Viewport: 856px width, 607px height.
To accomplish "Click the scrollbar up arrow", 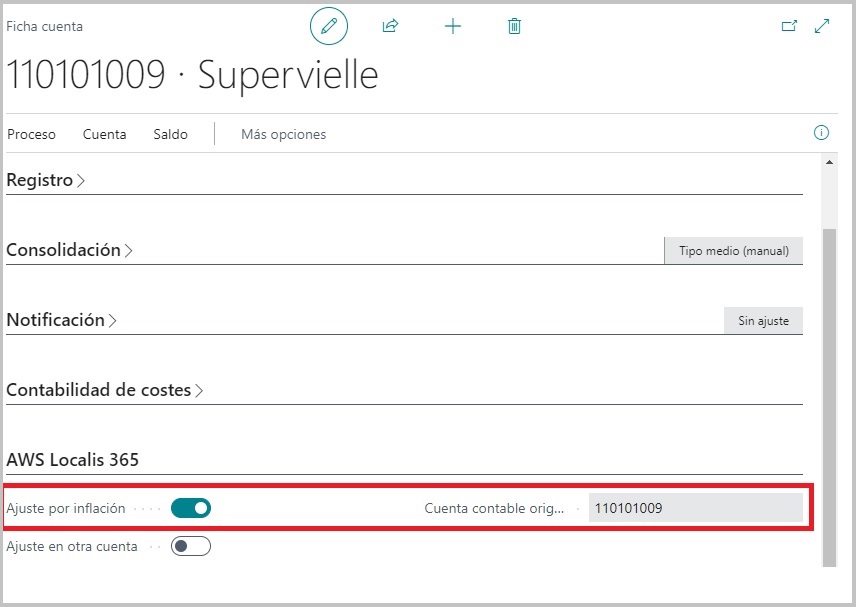I will [x=829, y=162].
